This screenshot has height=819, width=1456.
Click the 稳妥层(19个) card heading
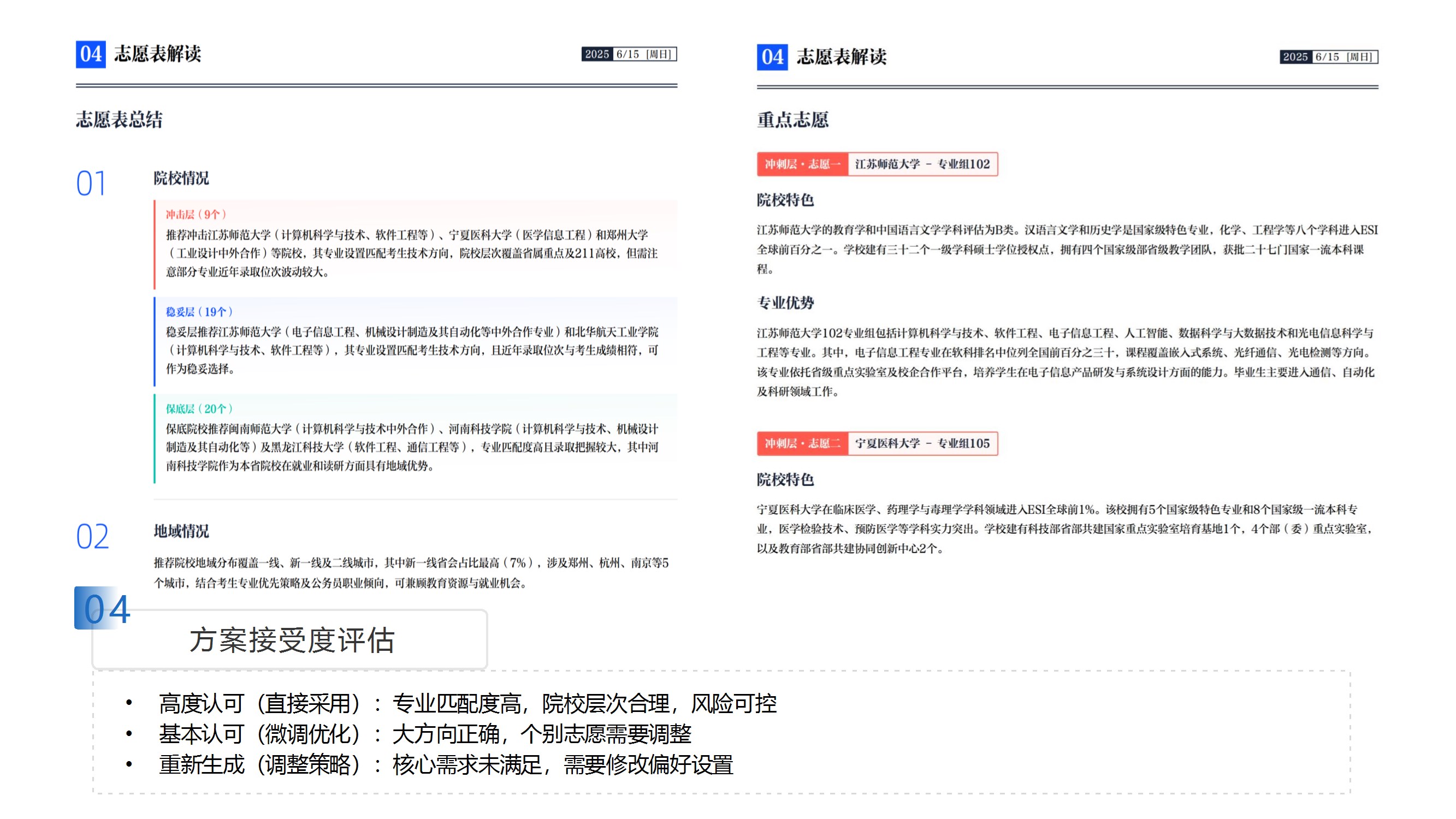tap(199, 311)
